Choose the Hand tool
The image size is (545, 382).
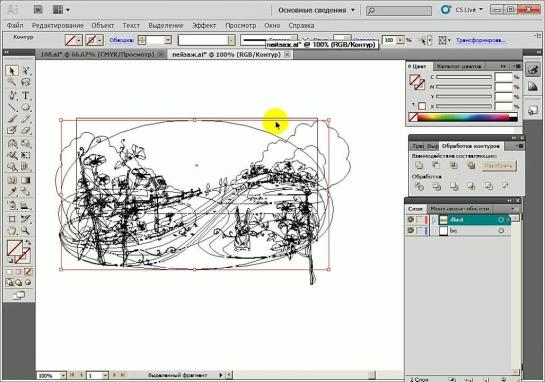coord(12,230)
